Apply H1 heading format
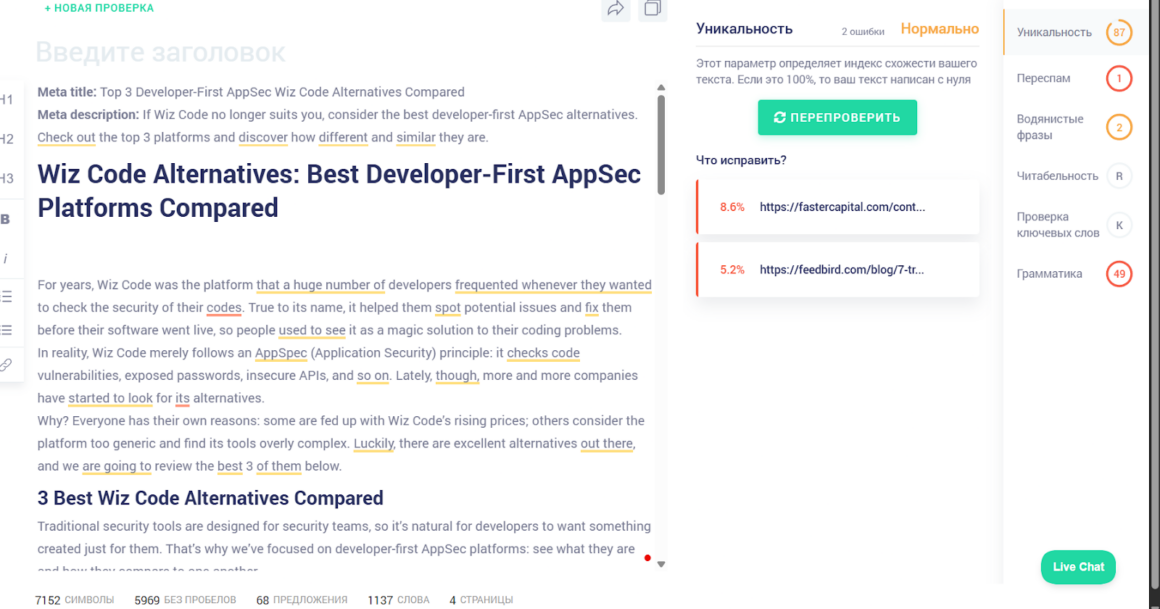The height and width of the screenshot is (609, 1160). (7, 100)
